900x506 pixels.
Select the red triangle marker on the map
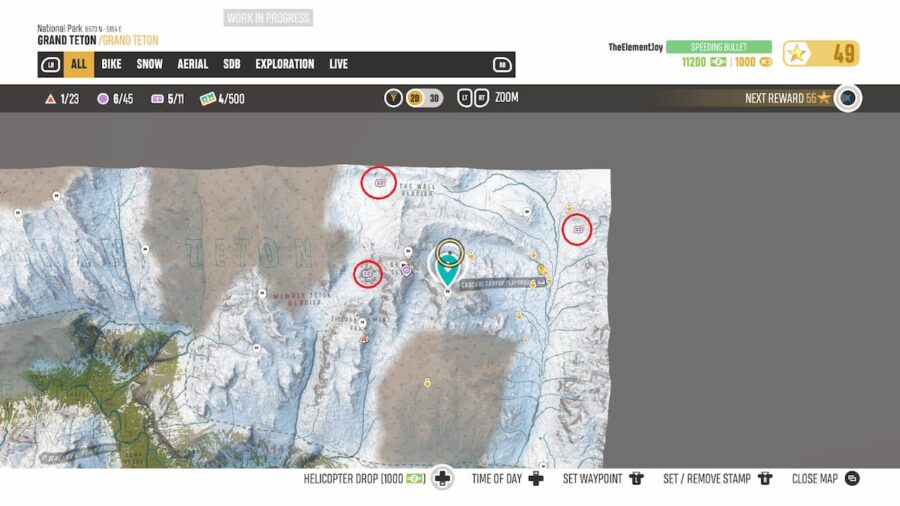tap(364, 339)
